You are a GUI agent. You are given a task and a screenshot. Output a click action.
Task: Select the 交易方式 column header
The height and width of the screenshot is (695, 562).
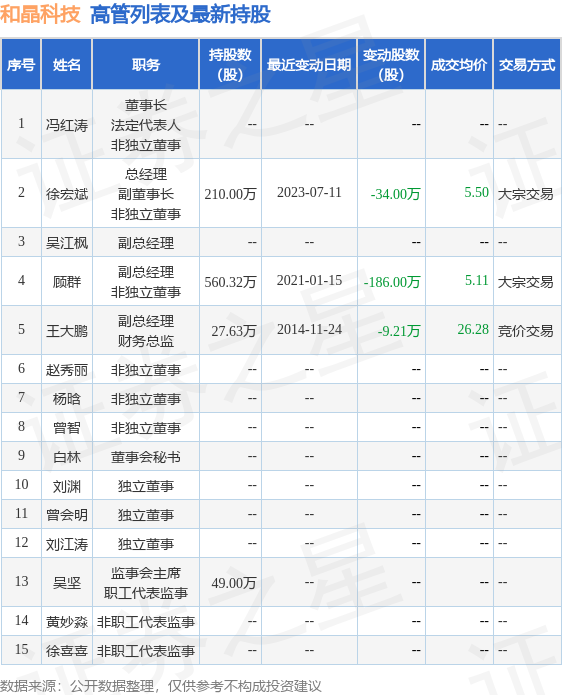click(527, 65)
